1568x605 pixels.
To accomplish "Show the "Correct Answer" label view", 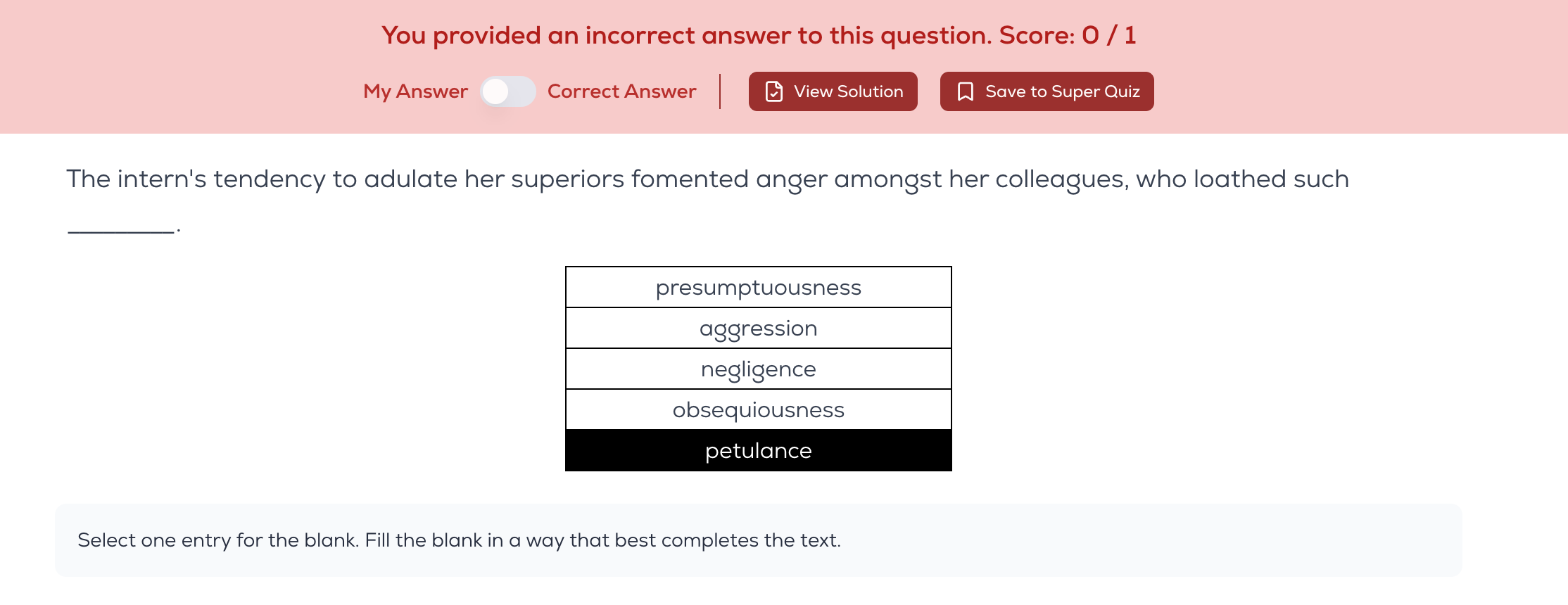I will coord(621,91).
